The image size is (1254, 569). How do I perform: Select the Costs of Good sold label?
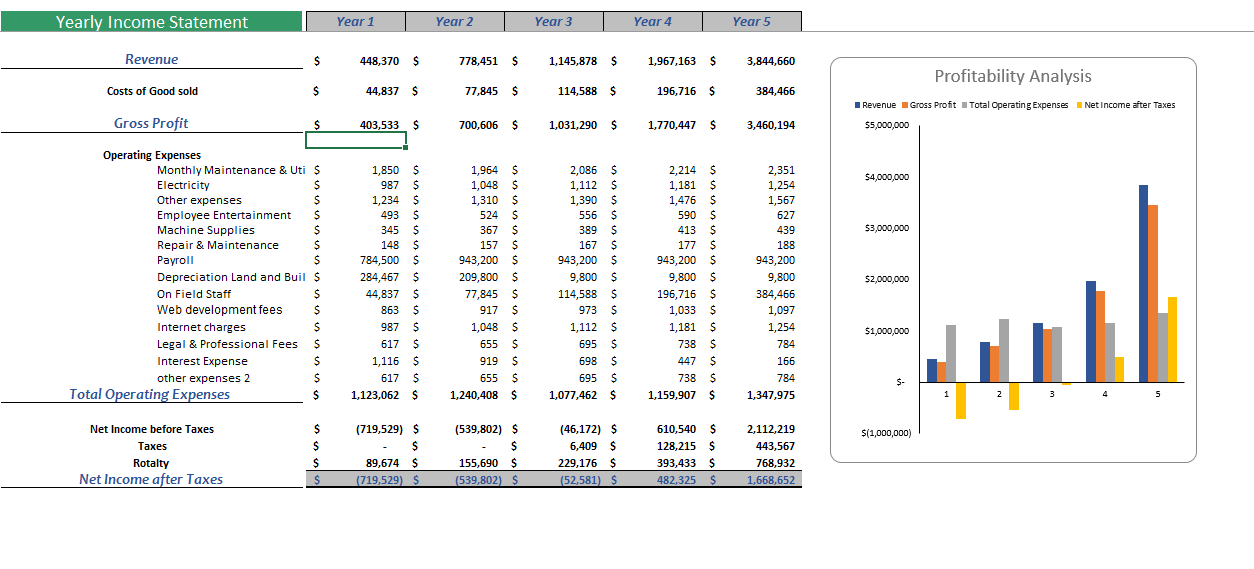(x=152, y=91)
